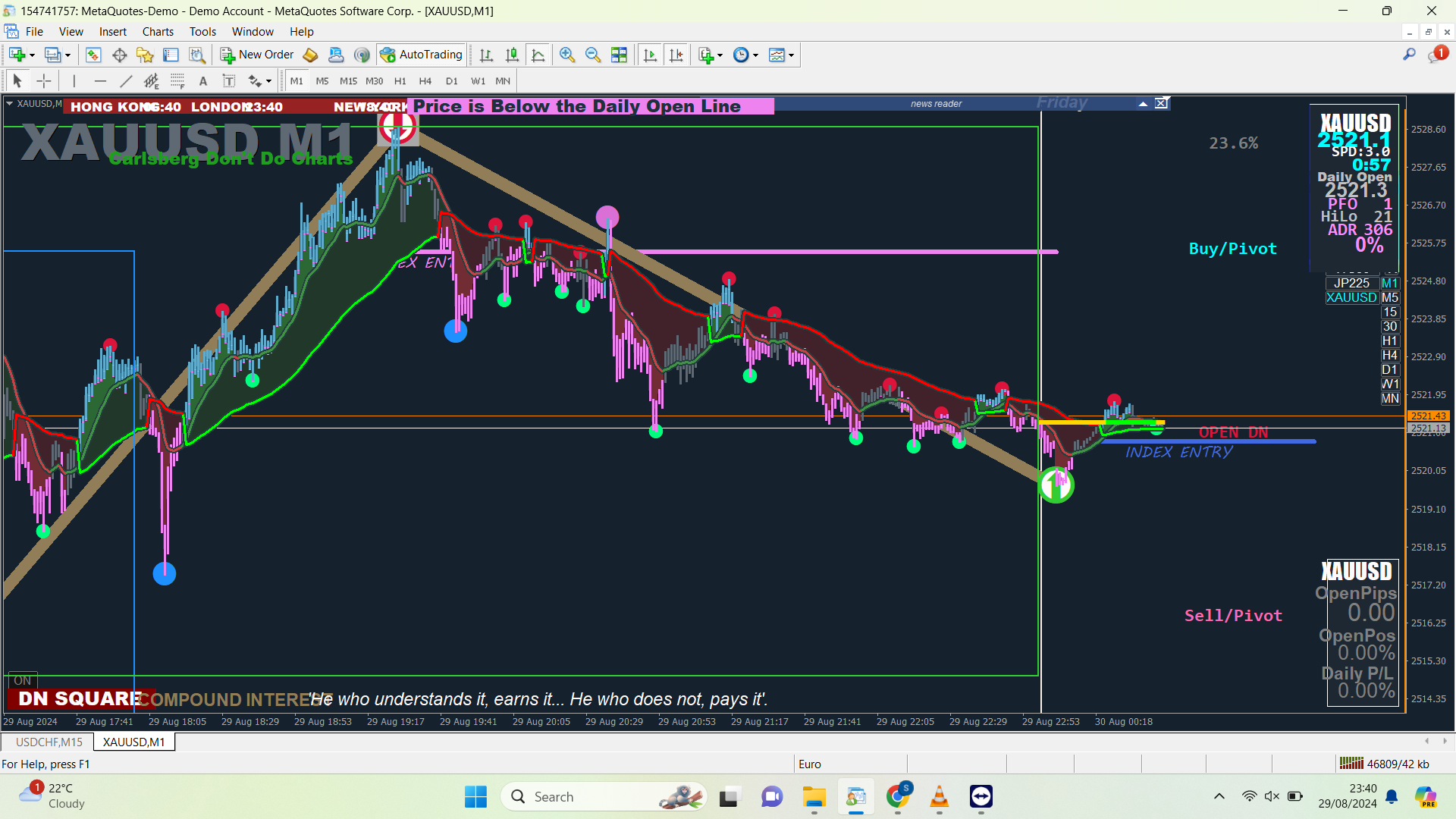Toggle the AutoTrading button
The height and width of the screenshot is (819, 1456).
click(422, 55)
